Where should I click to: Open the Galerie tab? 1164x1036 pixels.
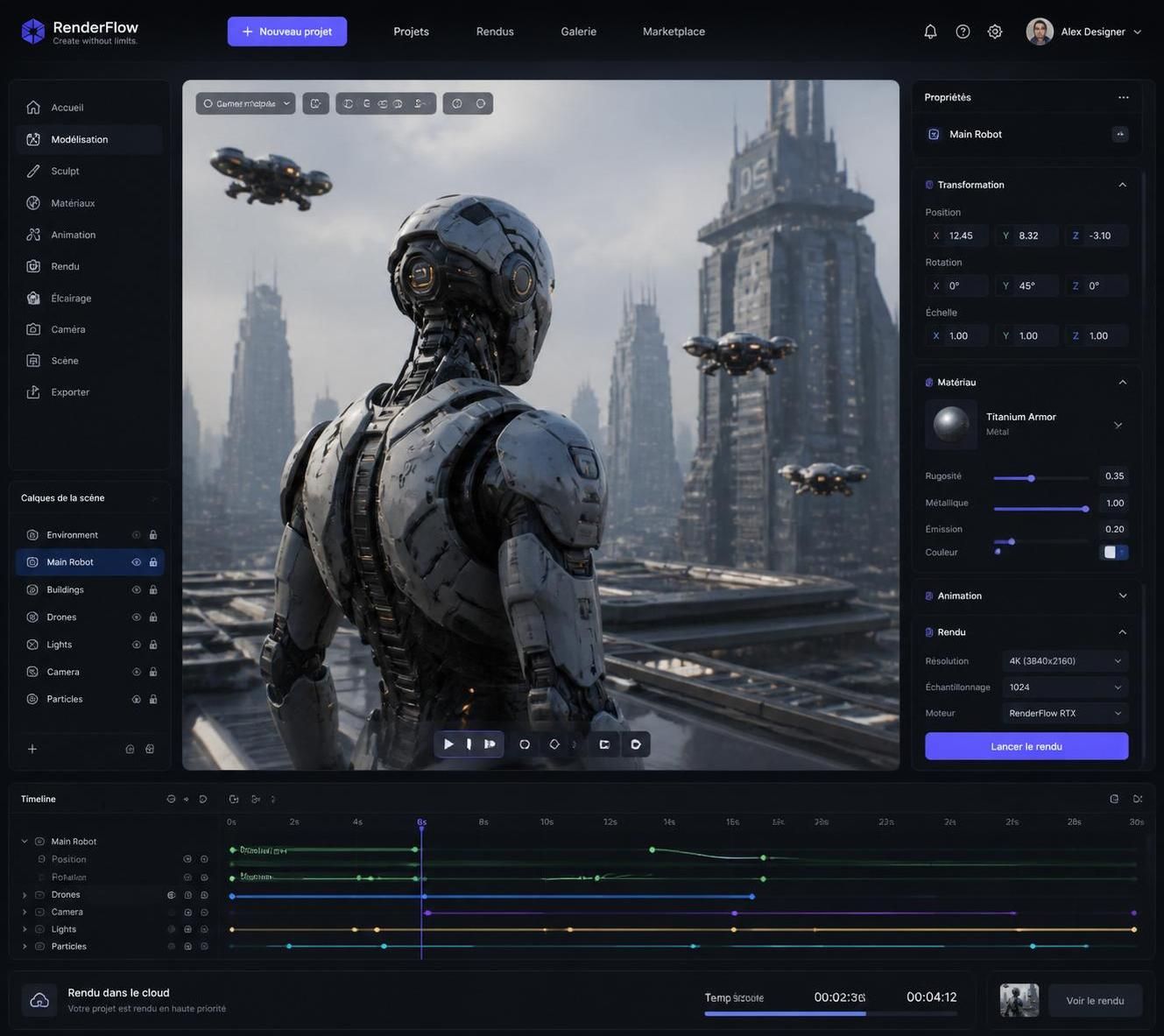(579, 32)
